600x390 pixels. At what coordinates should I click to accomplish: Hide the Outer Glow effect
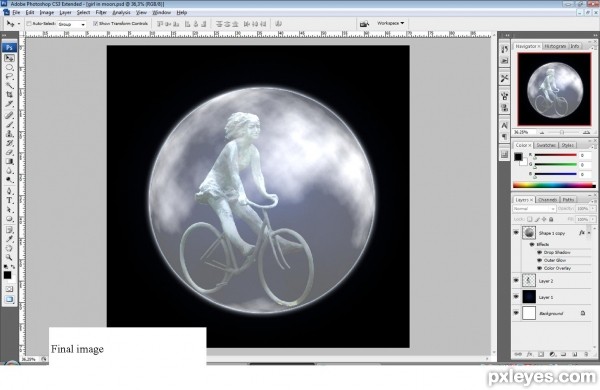pyautogui.click(x=540, y=260)
